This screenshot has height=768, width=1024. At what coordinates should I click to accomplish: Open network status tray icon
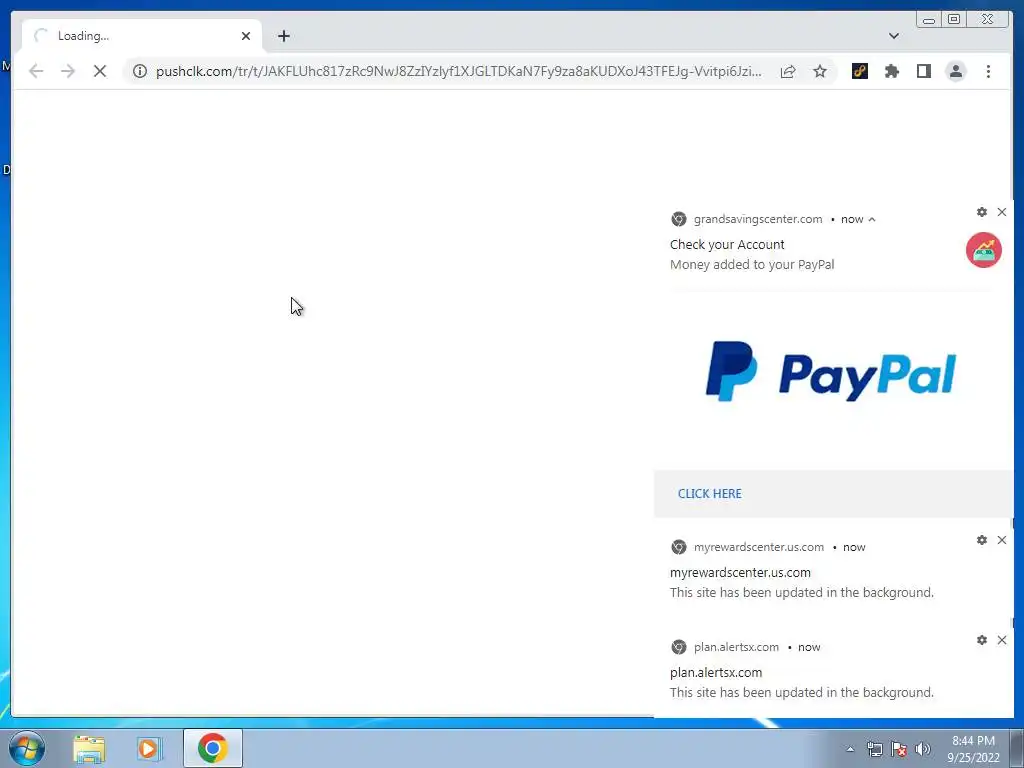coord(874,749)
